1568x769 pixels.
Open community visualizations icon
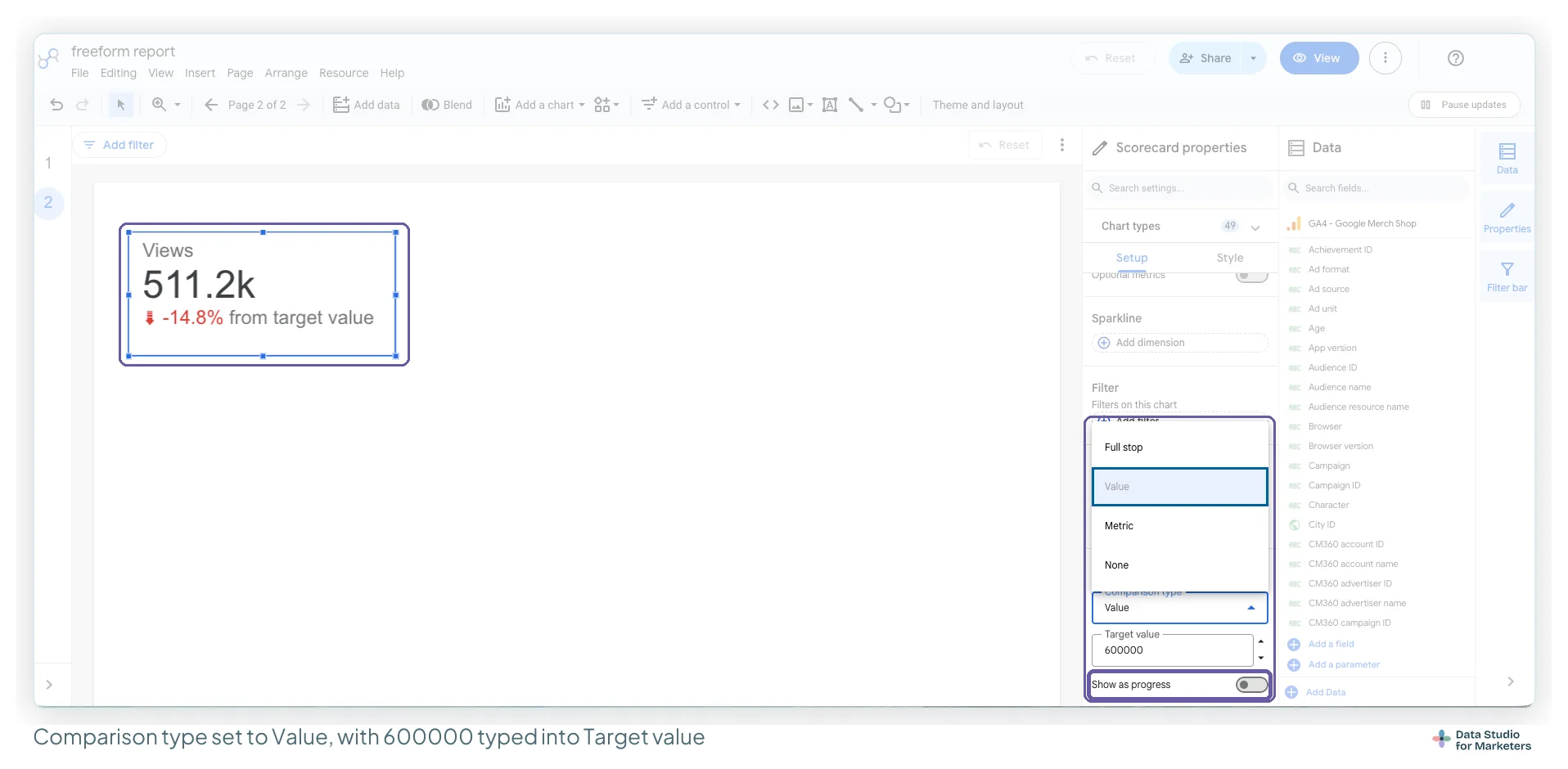[x=602, y=105]
